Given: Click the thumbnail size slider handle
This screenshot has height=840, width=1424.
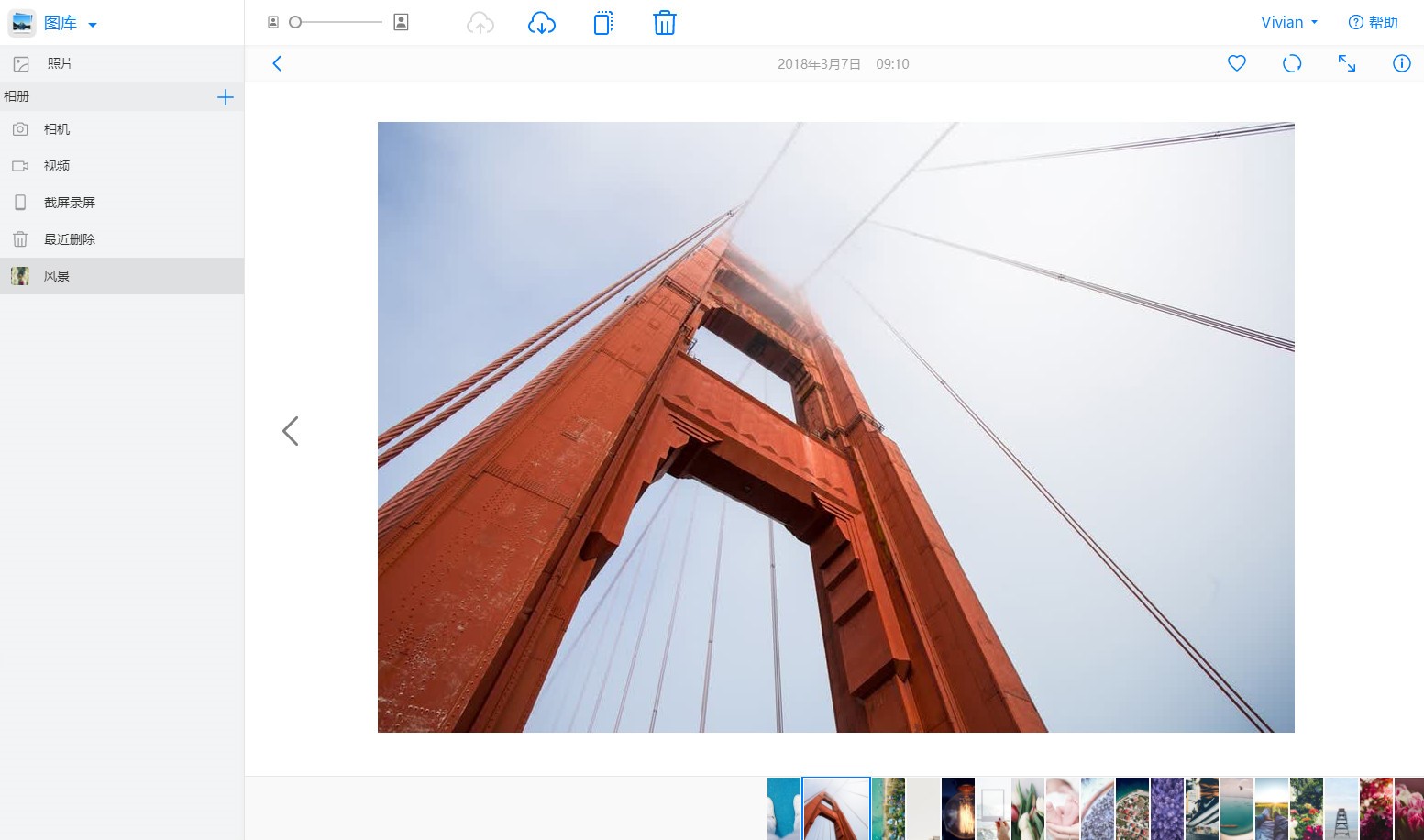Looking at the screenshot, I should [295, 22].
